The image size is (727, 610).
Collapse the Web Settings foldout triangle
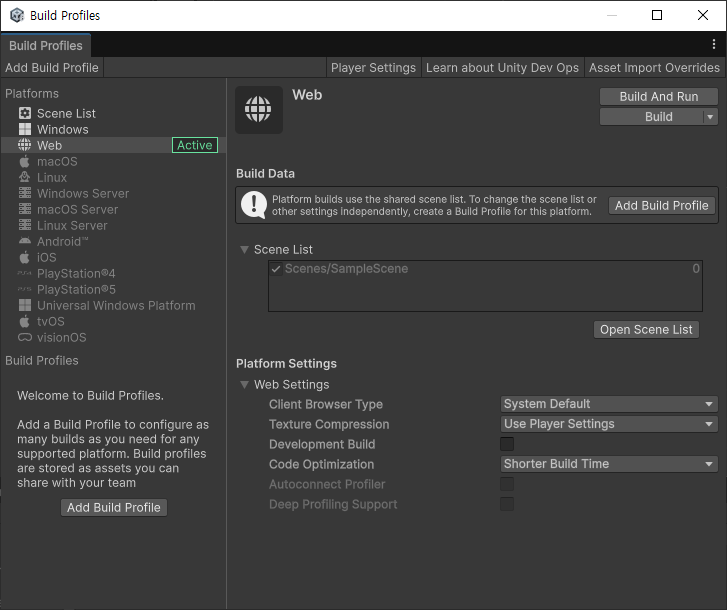click(244, 384)
